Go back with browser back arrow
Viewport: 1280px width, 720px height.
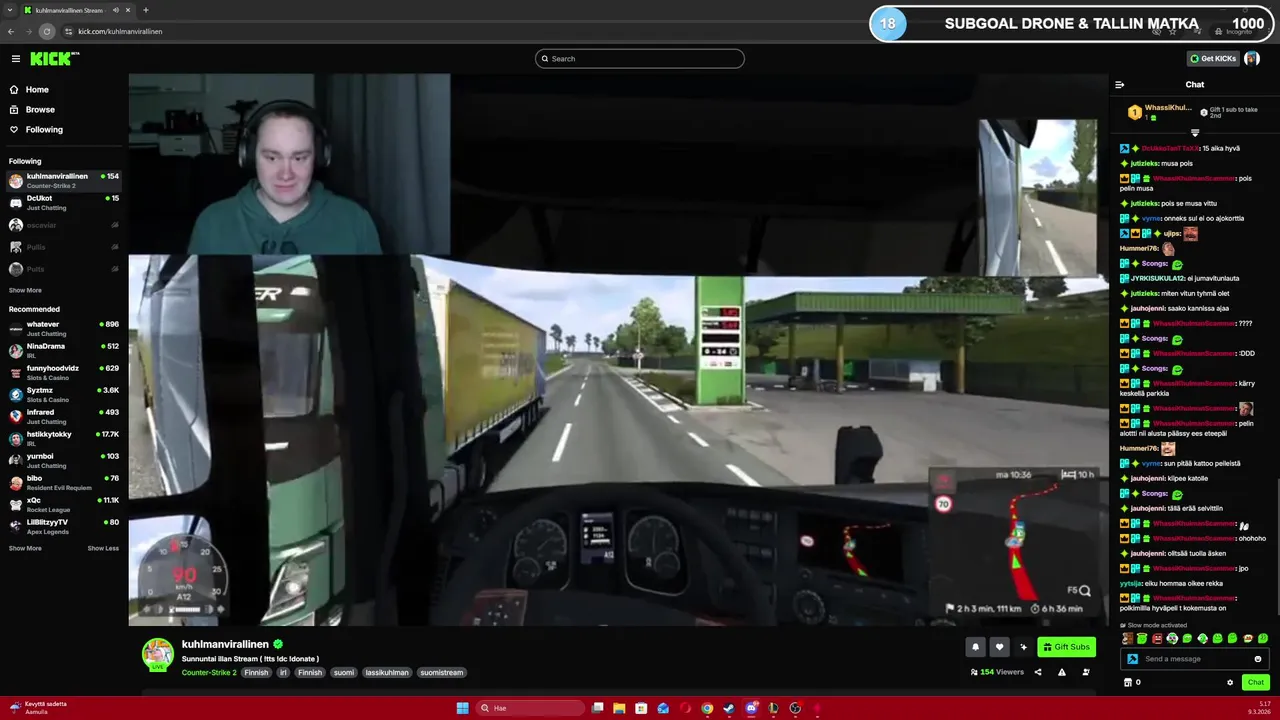11,31
